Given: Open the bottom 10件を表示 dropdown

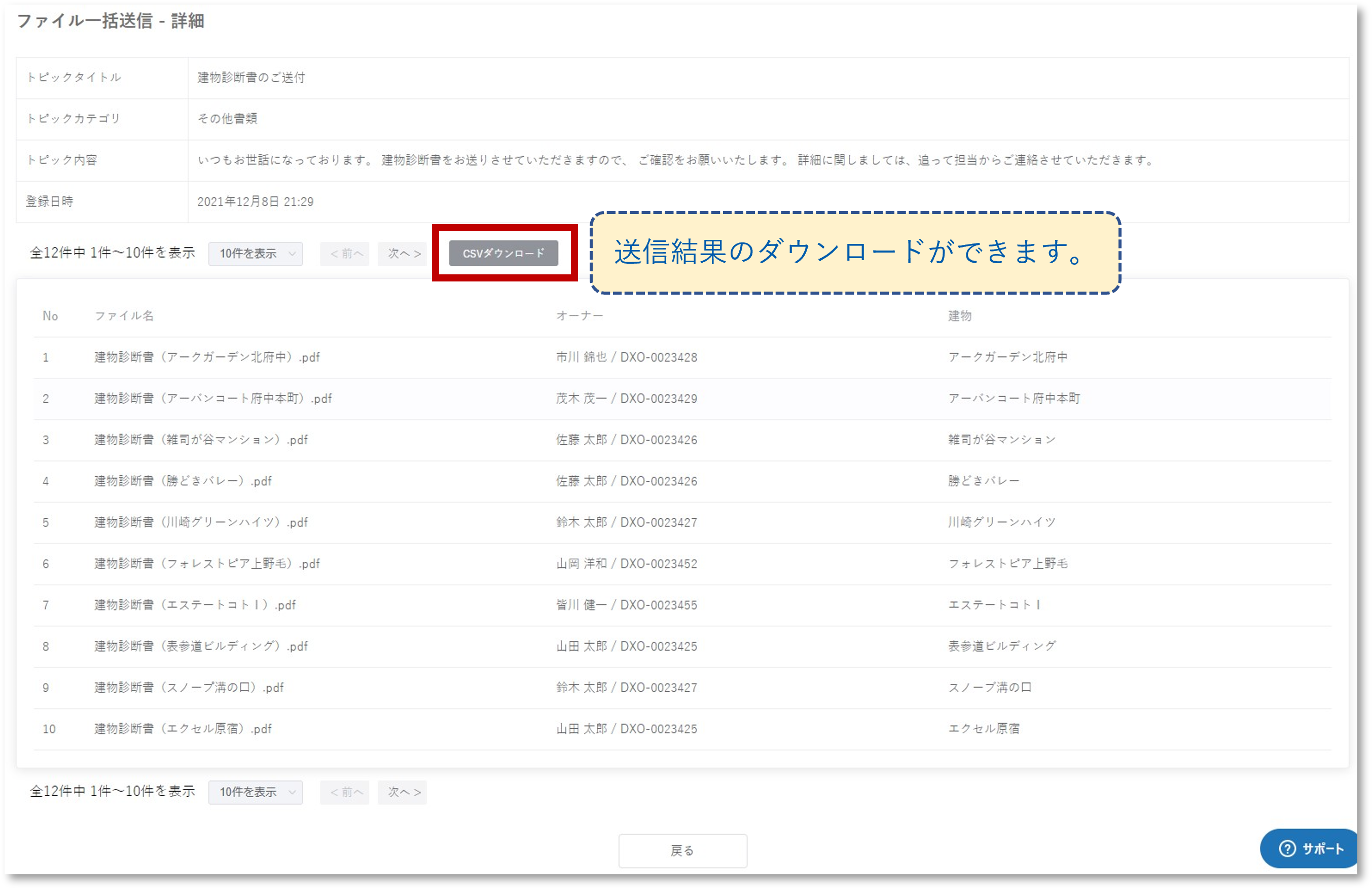Looking at the screenshot, I should (x=256, y=792).
